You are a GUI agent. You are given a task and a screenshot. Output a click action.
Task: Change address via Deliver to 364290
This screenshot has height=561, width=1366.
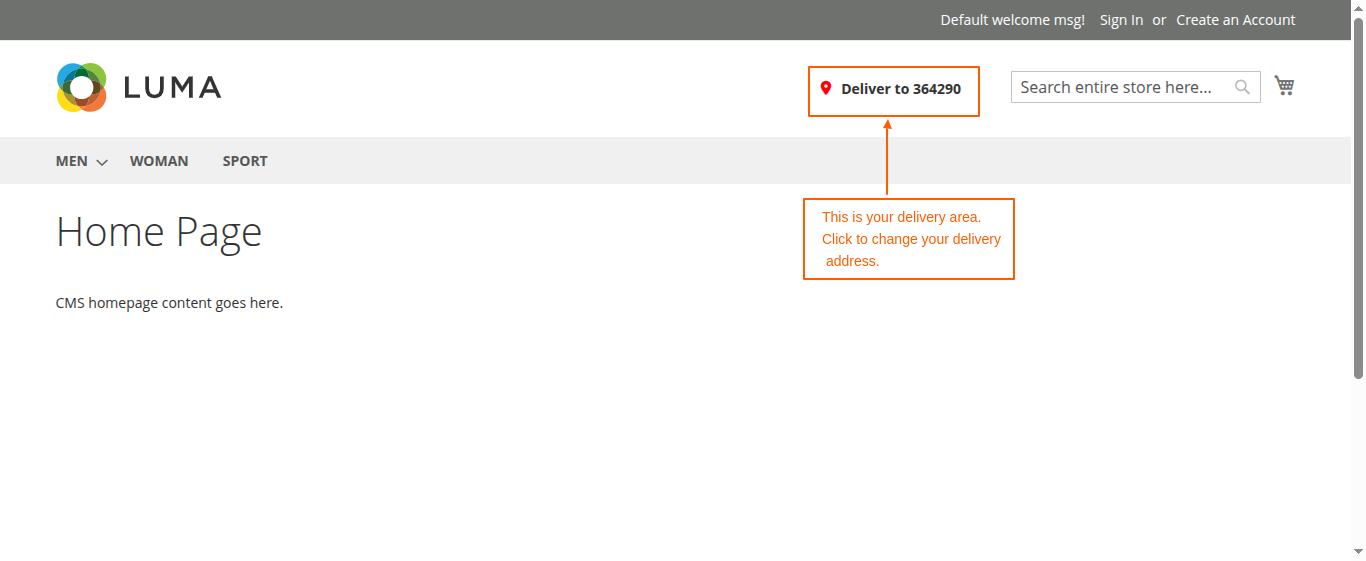pos(901,89)
